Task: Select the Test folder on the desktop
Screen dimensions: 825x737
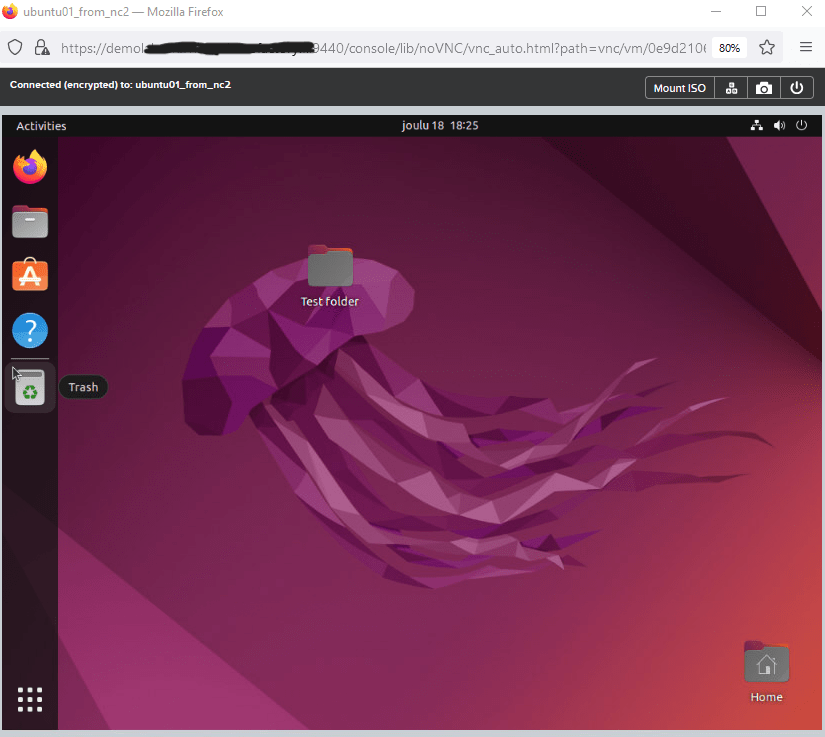Action: pos(330,270)
